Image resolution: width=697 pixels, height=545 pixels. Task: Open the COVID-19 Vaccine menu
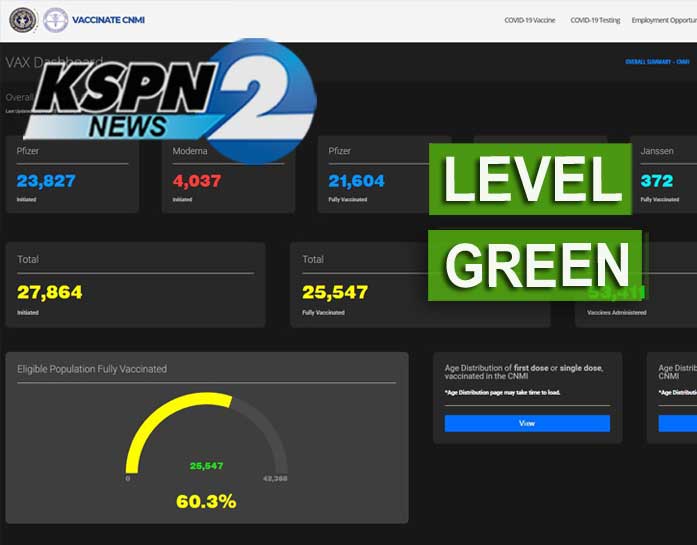click(529, 20)
